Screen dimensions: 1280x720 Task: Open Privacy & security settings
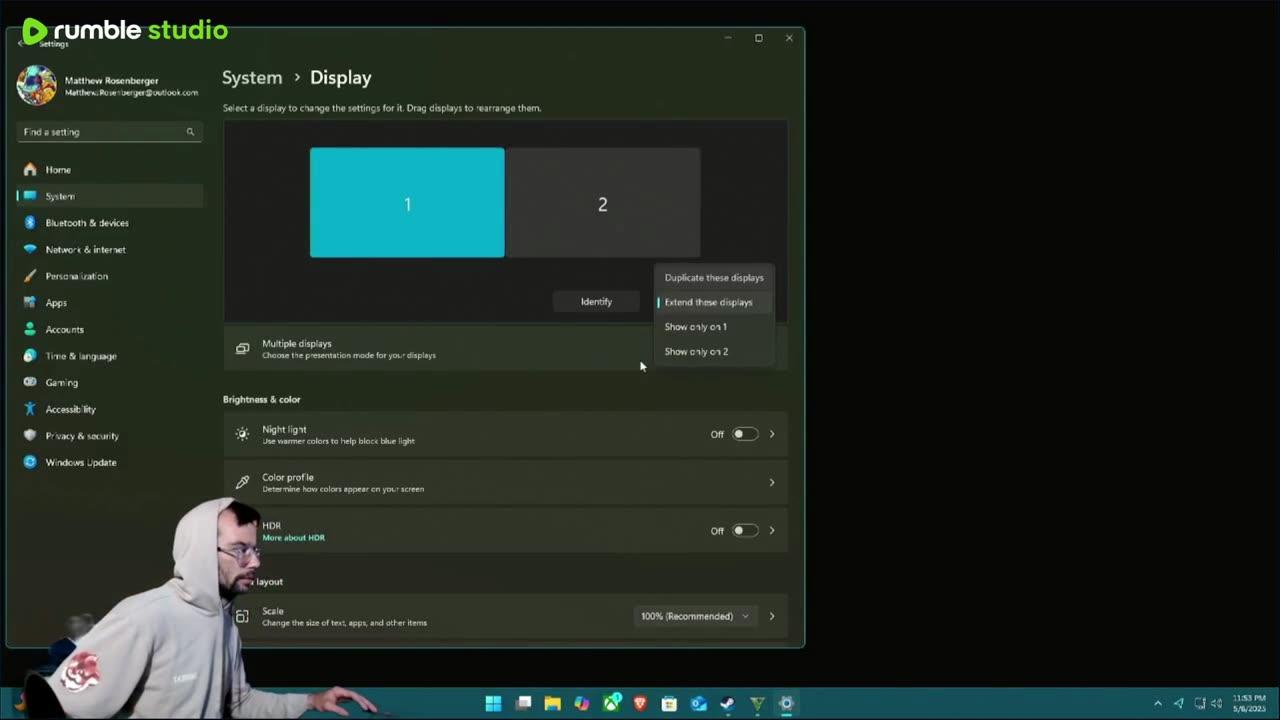coord(109,436)
